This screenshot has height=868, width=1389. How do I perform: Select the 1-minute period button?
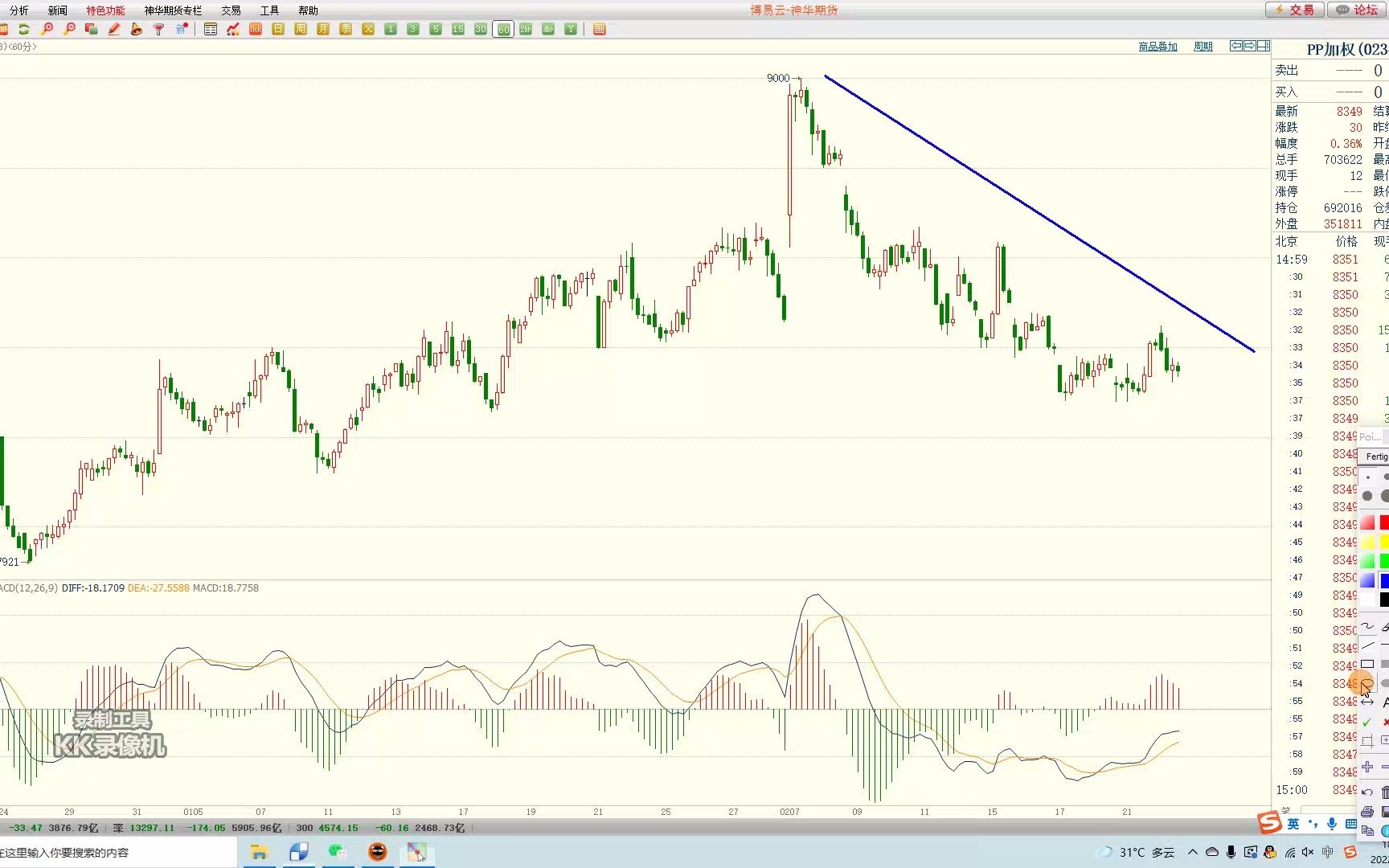click(391, 29)
